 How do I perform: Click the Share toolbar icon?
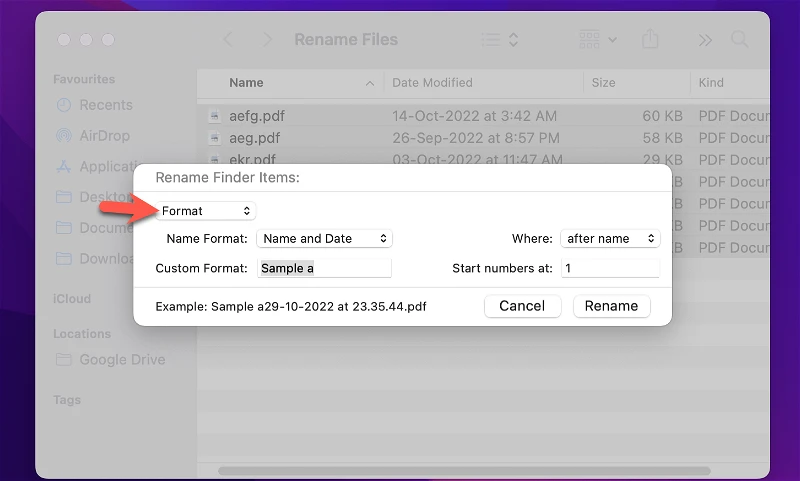pos(650,39)
